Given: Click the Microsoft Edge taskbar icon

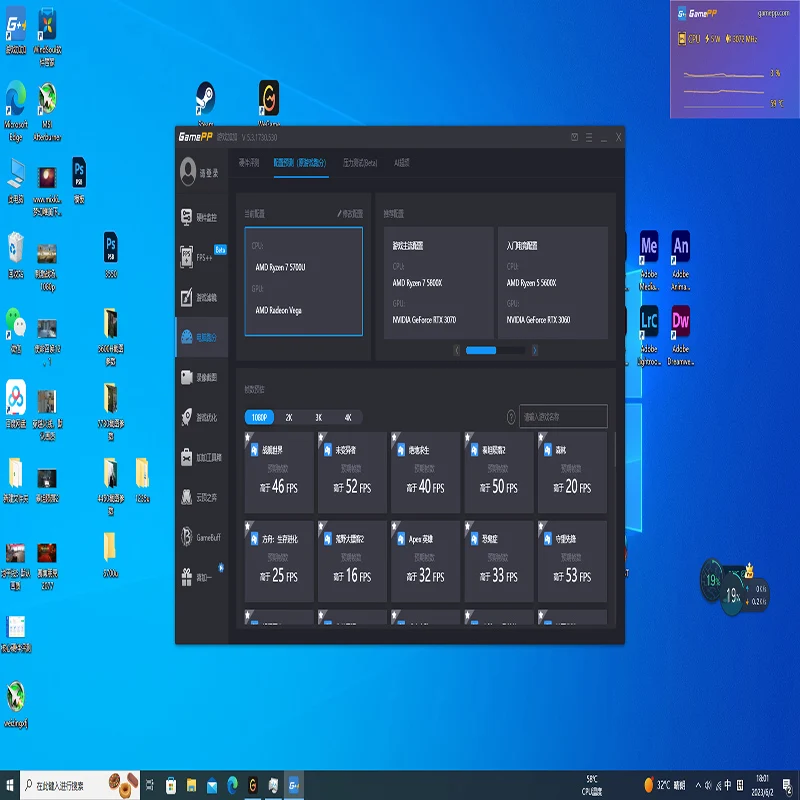Looking at the screenshot, I should tap(232, 785).
